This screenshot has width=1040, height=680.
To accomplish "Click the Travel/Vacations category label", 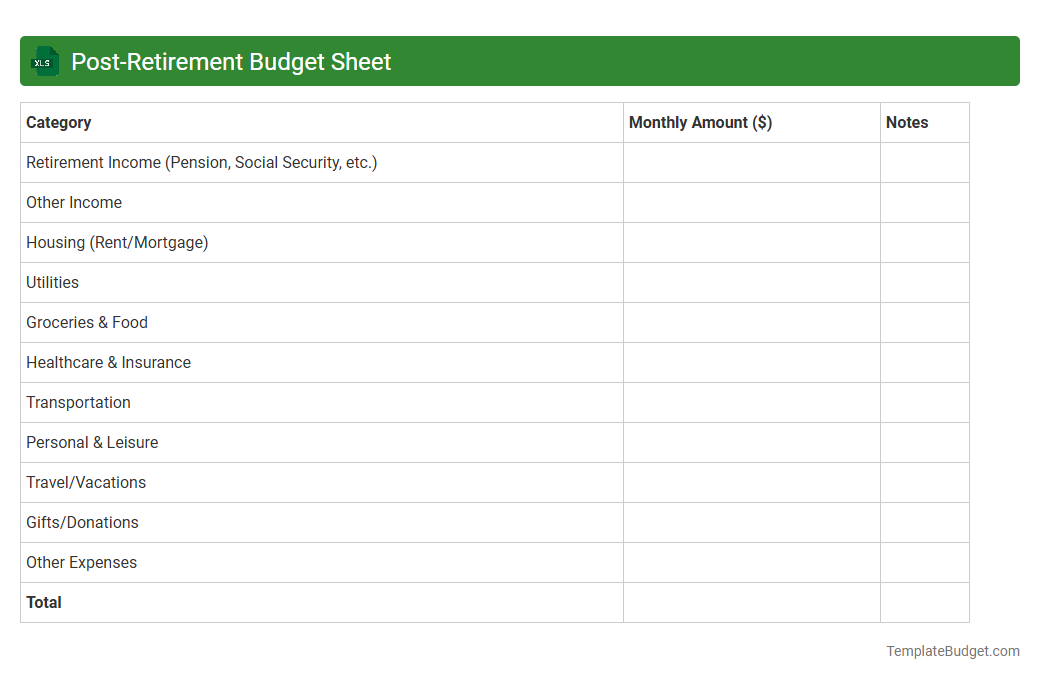I will [x=86, y=482].
